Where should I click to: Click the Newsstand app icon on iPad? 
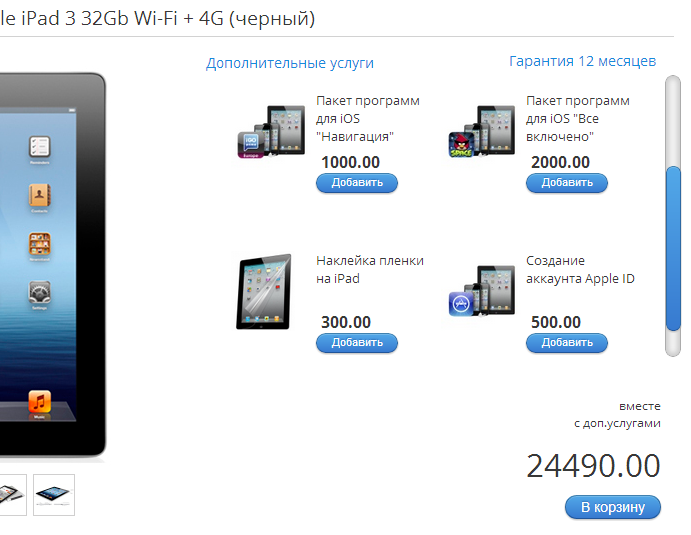pyautogui.click(x=40, y=244)
